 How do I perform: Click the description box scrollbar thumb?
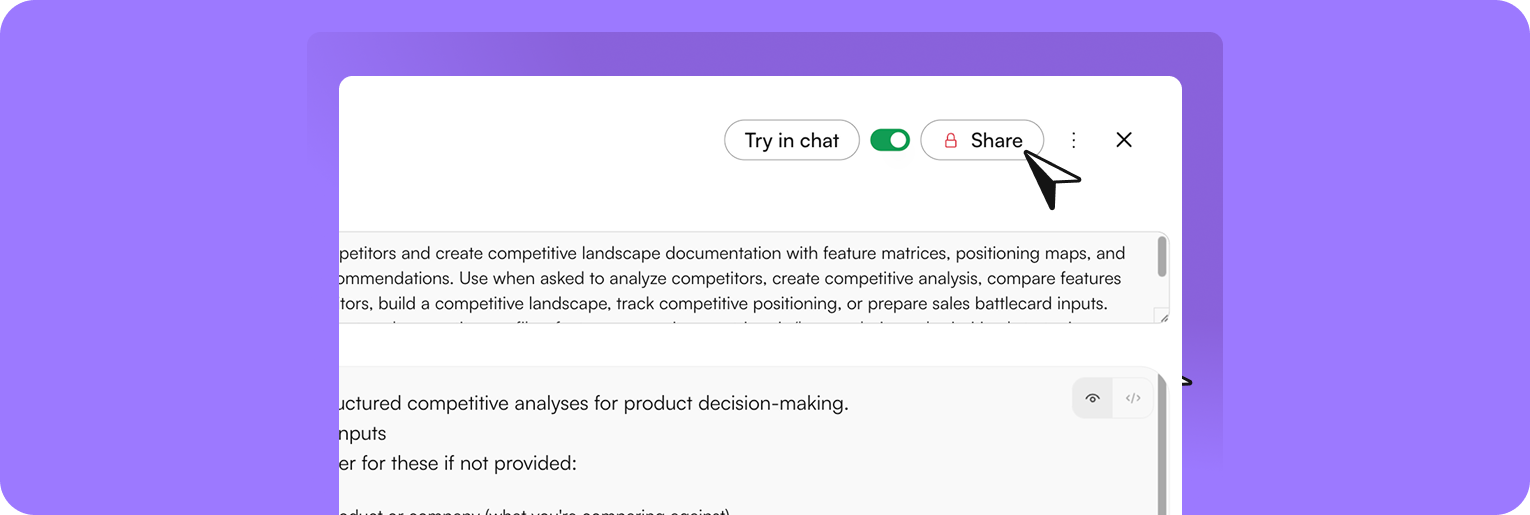click(1161, 256)
